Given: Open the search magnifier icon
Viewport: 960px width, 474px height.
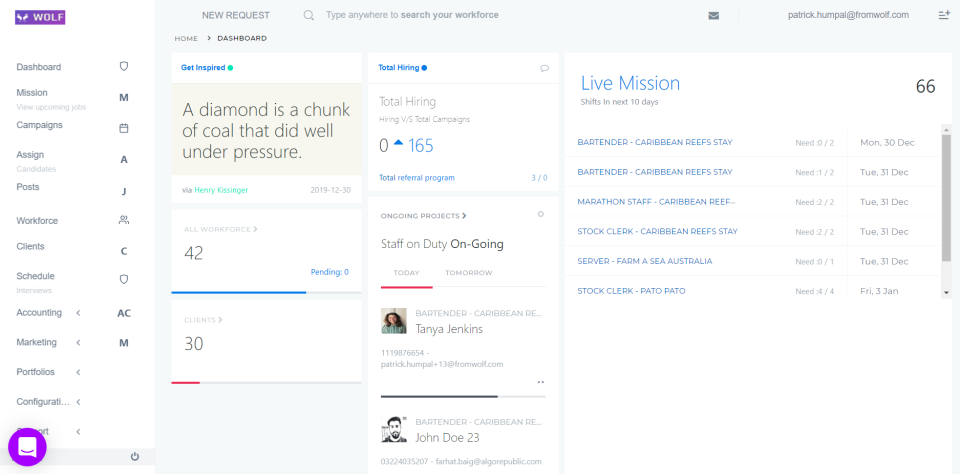Looking at the screenshot, I should 309,15.
